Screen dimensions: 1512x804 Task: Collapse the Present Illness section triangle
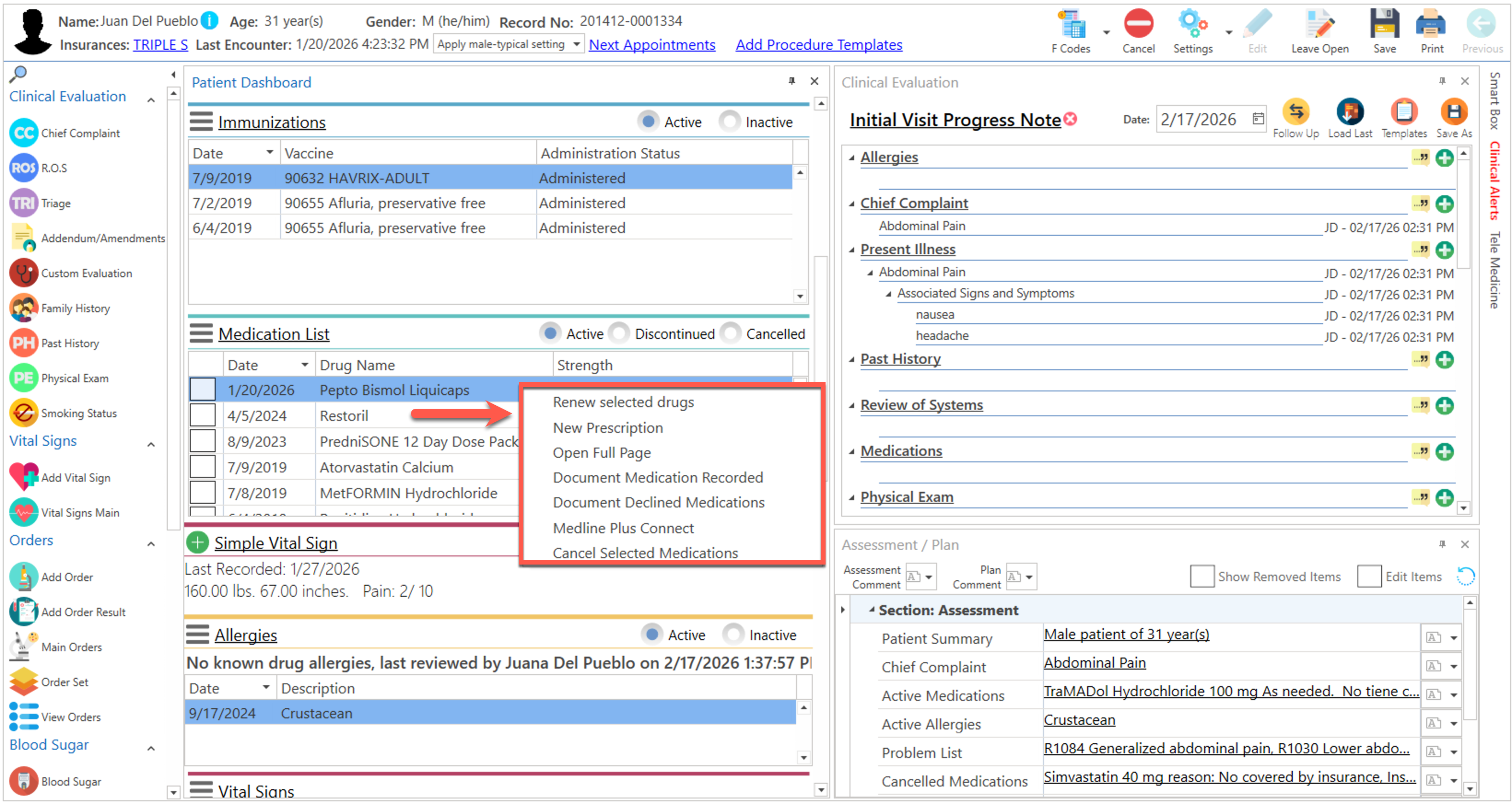[851, 250]
